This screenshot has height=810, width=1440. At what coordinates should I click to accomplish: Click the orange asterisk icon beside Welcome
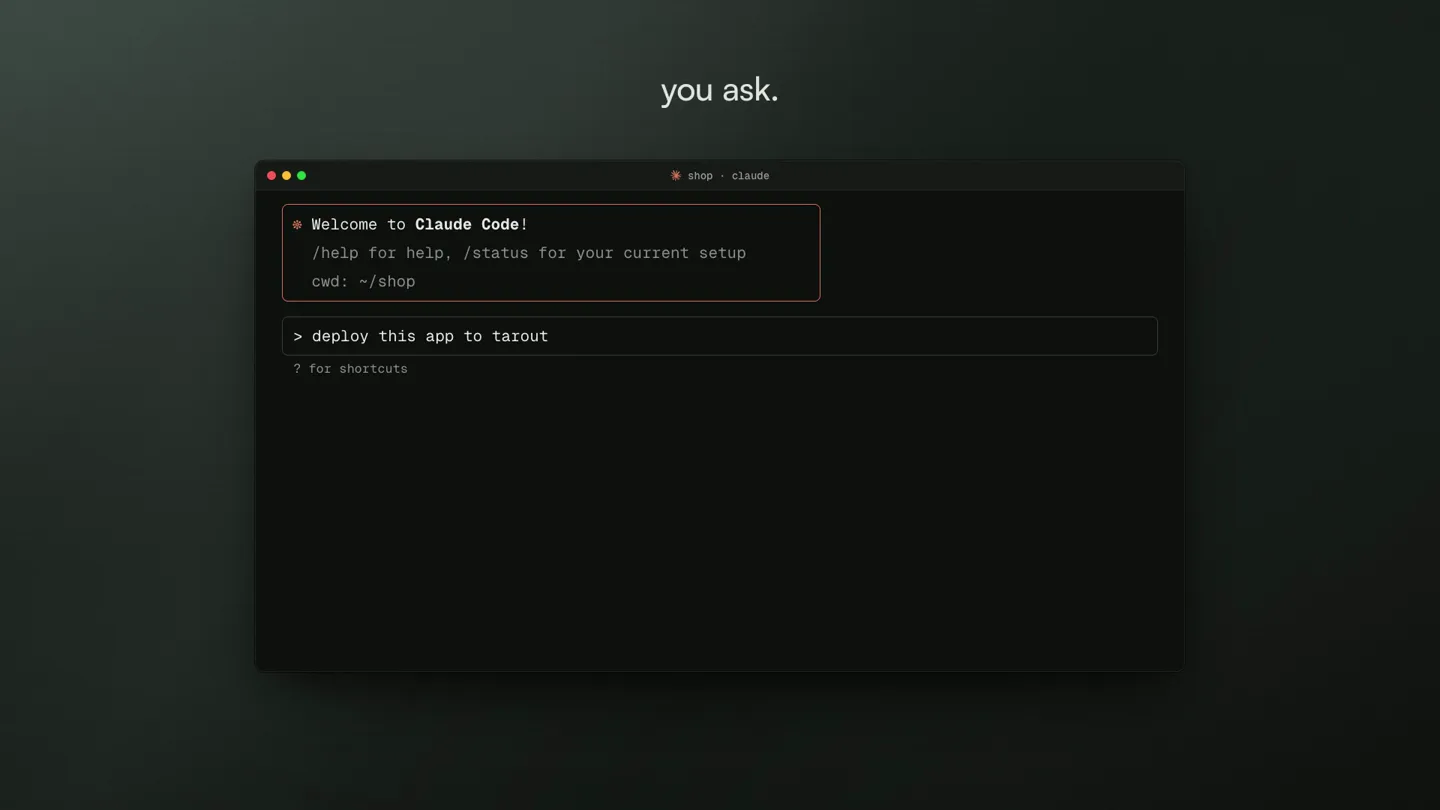tap(297, 225)
